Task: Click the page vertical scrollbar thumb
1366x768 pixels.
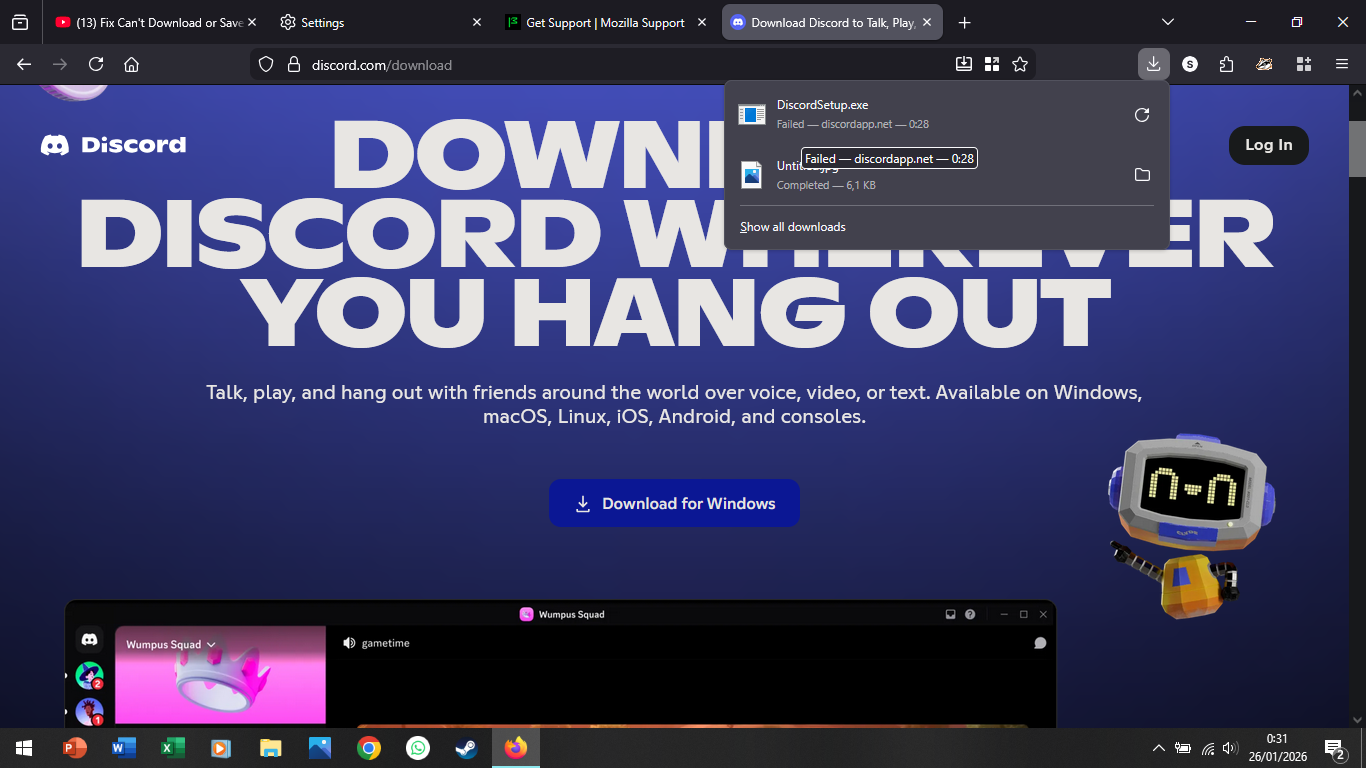Action: (1357, 148)
